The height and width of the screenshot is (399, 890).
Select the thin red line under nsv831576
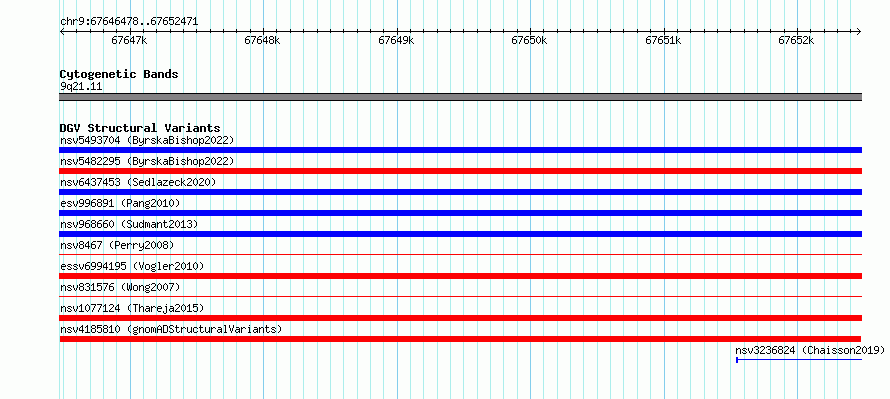point(460,297)
